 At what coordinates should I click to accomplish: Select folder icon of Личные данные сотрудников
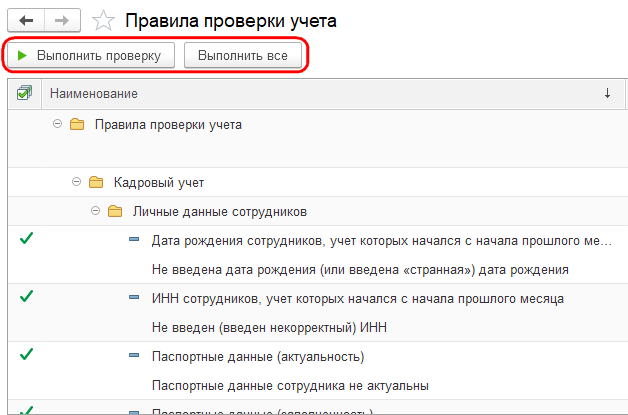click(x=115, y=211)
